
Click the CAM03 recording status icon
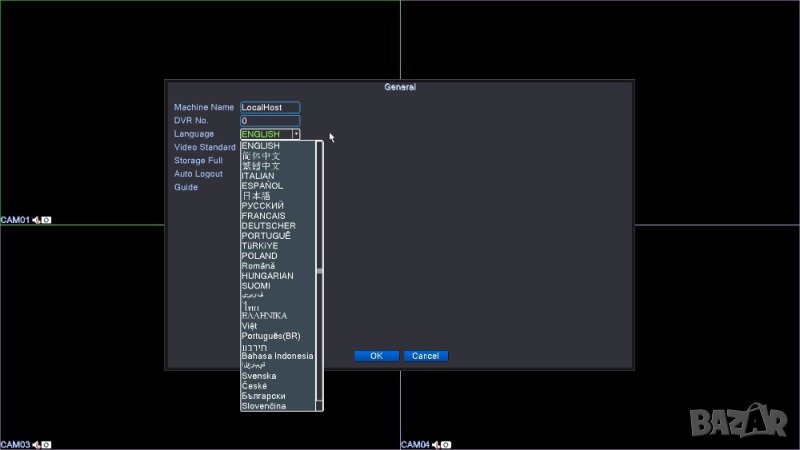(46, 444)
